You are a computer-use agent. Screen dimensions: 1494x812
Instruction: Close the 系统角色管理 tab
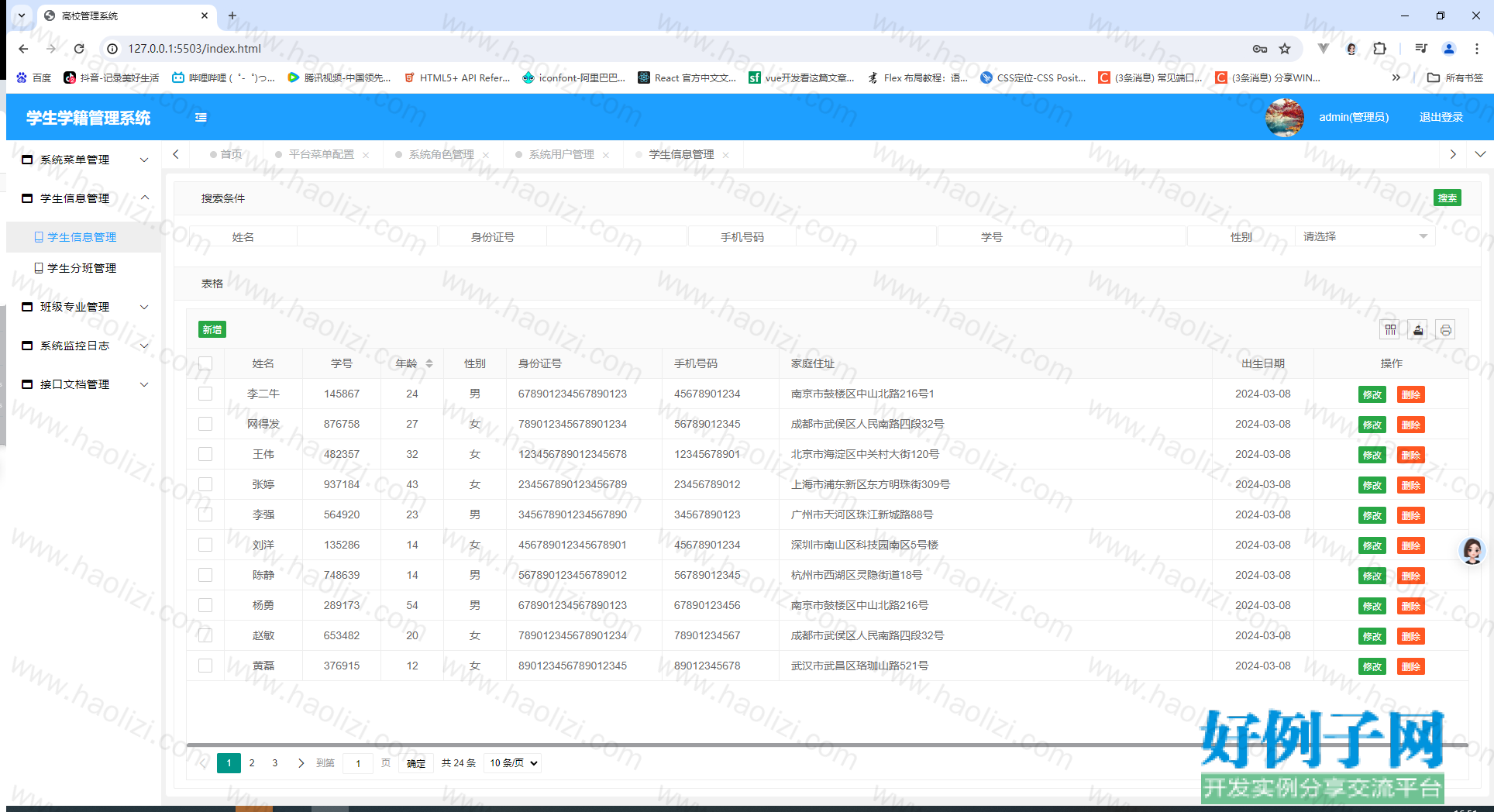[x=486, y=155]
